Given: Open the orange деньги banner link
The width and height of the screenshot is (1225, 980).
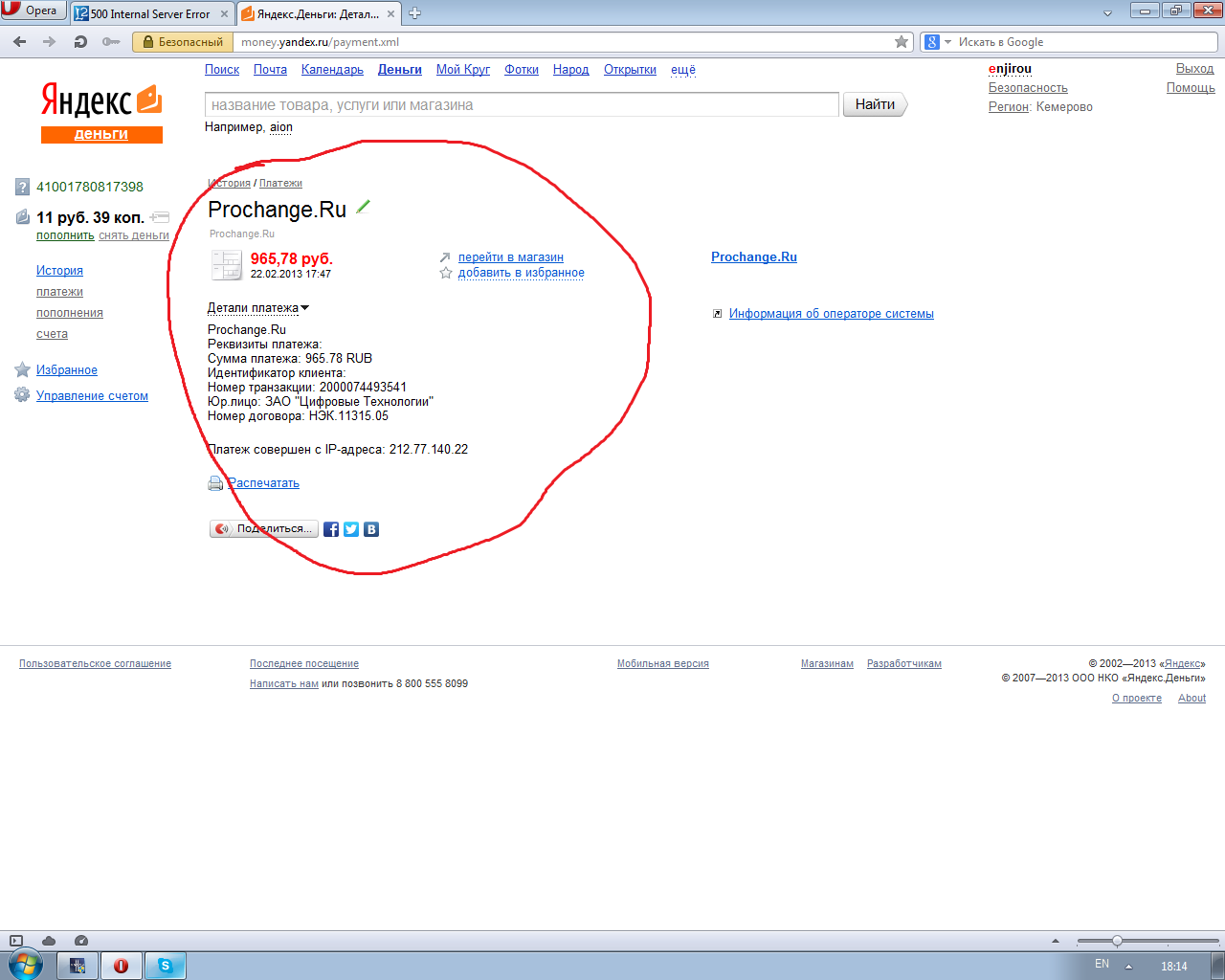Looking at the screenshot, I should (101, 135).
